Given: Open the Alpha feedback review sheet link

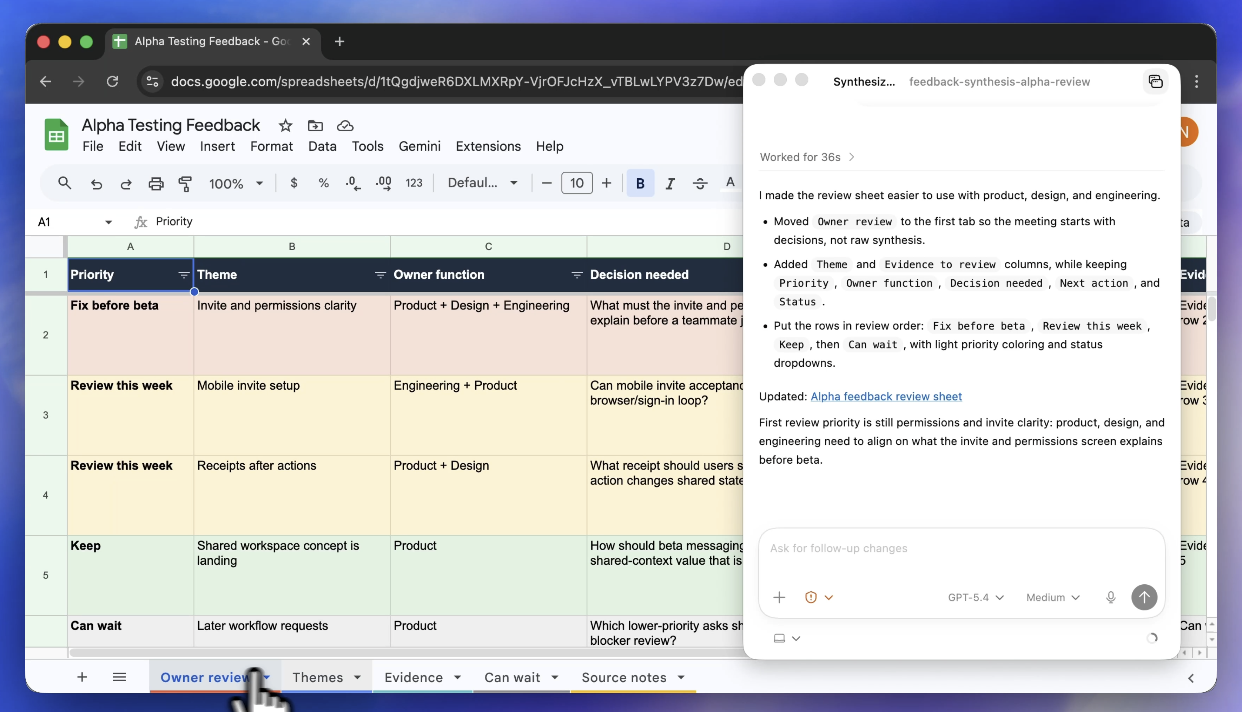Looking at the screenshot, I should [886, 396].
